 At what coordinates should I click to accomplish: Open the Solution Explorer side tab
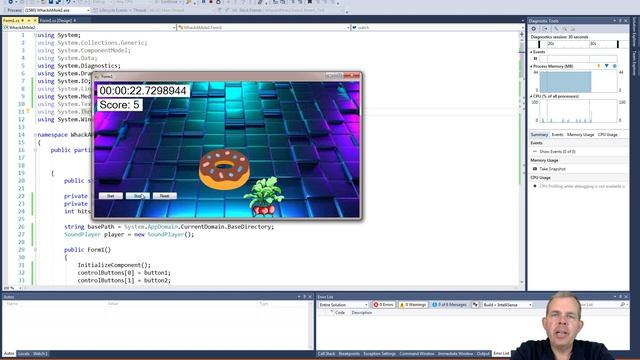pyautogui.click(x=634, y=33)
